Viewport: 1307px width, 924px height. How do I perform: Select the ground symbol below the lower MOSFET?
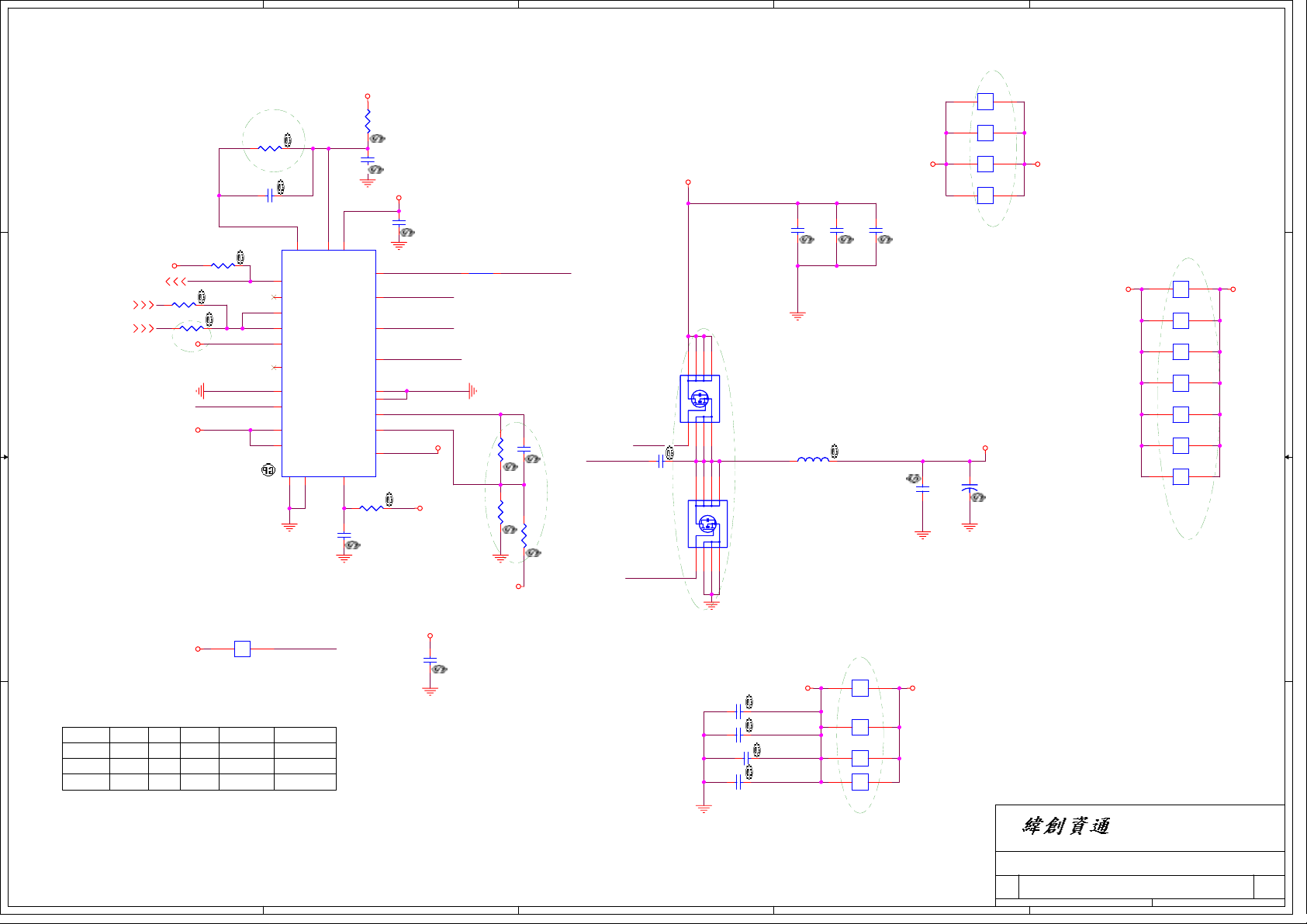click(711, 604)
